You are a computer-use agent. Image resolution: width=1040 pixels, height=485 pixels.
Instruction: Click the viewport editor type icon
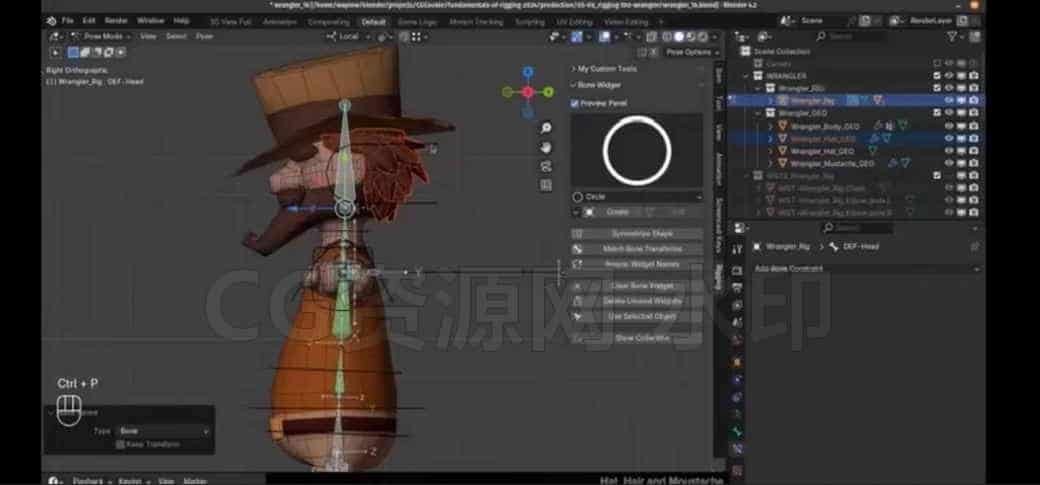point(57,36)
